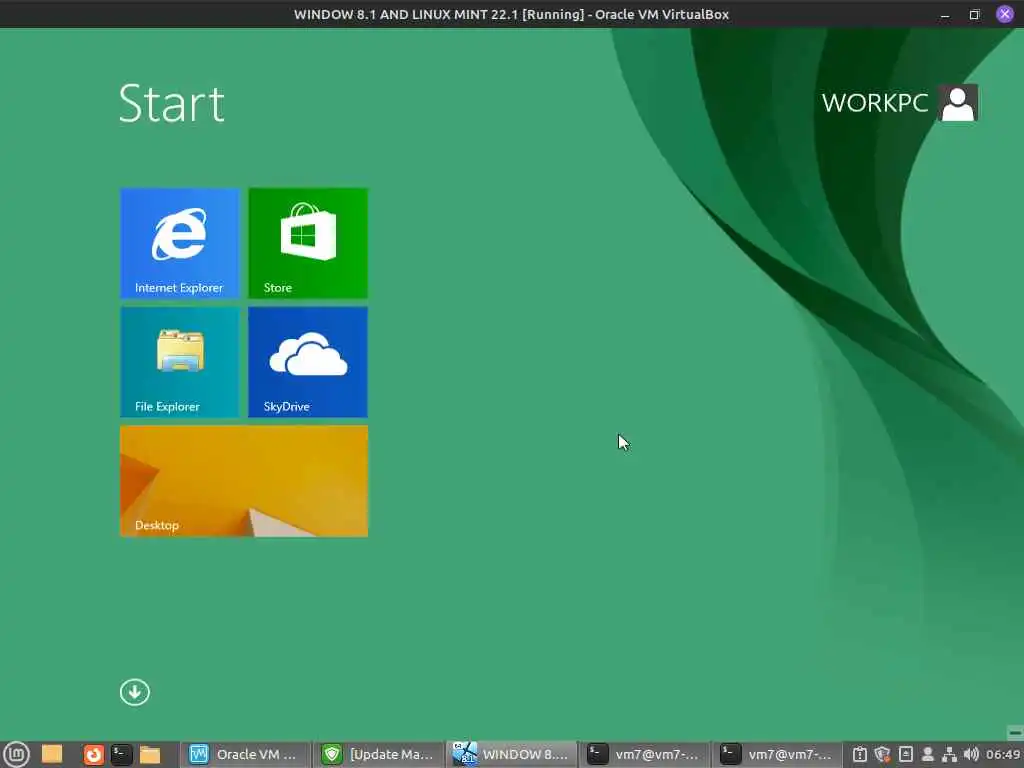Screen dimensions: 1024x768
Task: Open the network connections tray icon
Action: click(950, 754)
